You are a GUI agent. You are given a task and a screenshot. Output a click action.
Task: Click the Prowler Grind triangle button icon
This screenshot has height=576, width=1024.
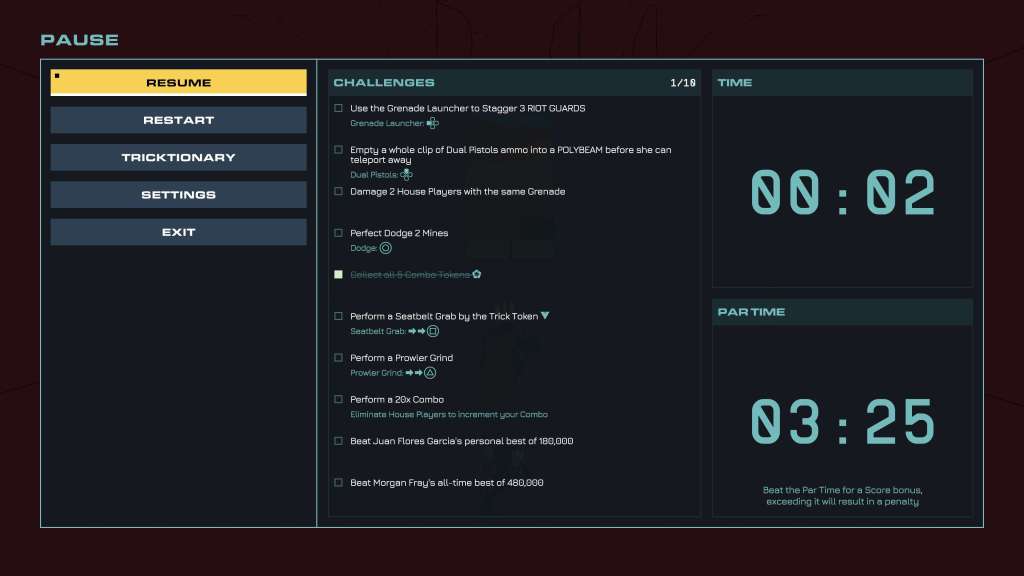click(430, 373)
